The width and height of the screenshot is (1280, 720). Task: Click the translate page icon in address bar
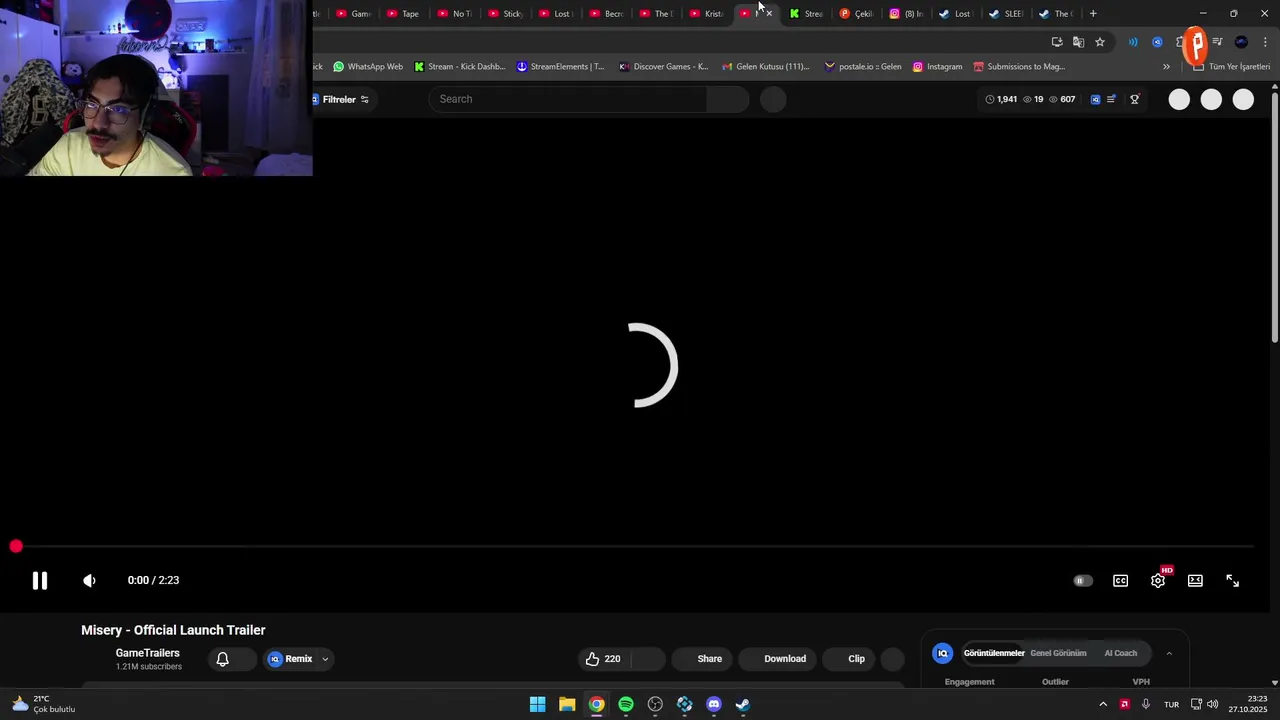click(x=1078, y=42)
